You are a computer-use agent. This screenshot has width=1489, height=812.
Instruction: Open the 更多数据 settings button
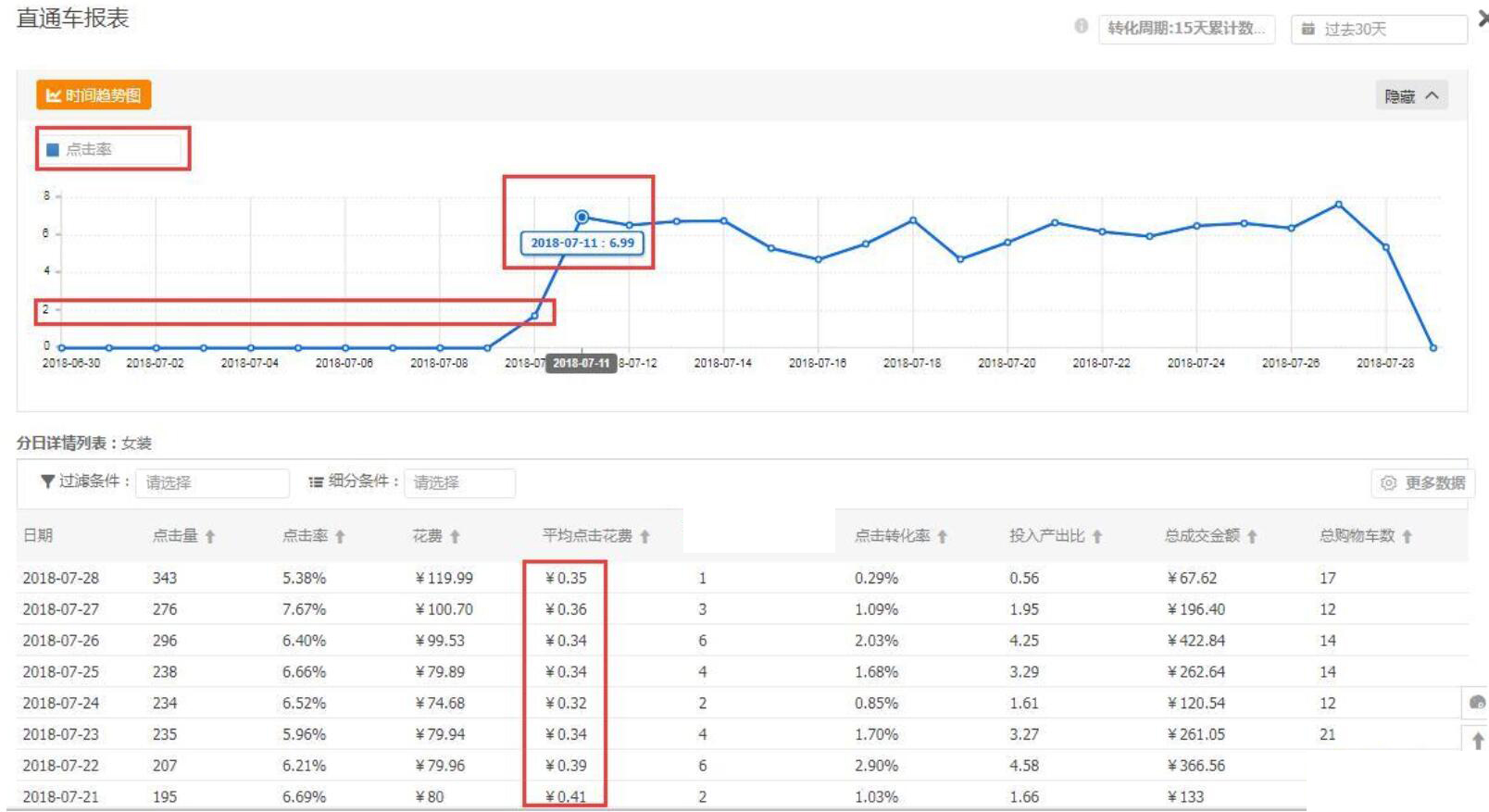pos(1422,482)
